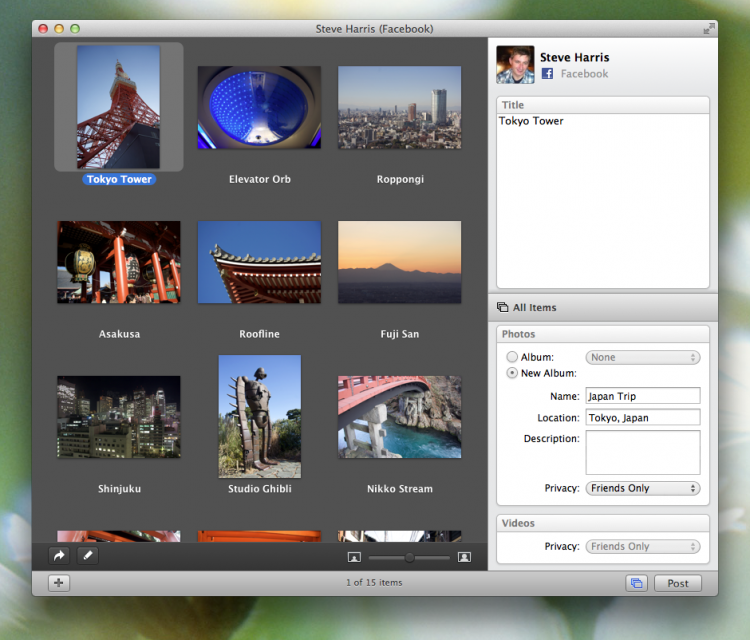750x640 pixels.
Task: Click the album Name field
Action: click(x=643, y=396)
